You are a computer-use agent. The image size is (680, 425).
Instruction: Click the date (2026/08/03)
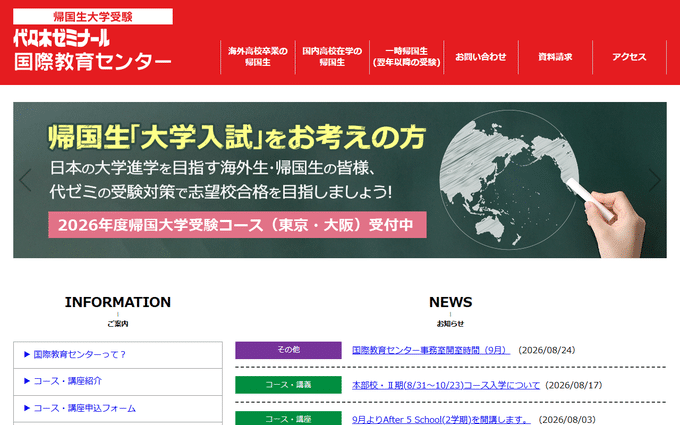[567, 419]
